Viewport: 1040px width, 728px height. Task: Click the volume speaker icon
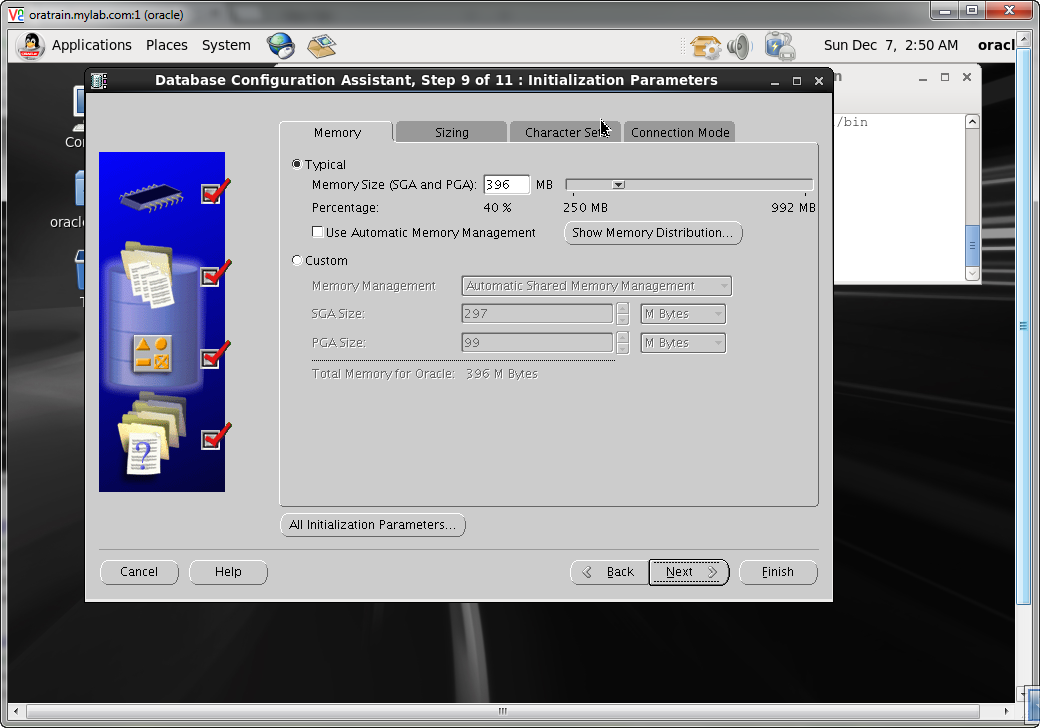(739, 46)
